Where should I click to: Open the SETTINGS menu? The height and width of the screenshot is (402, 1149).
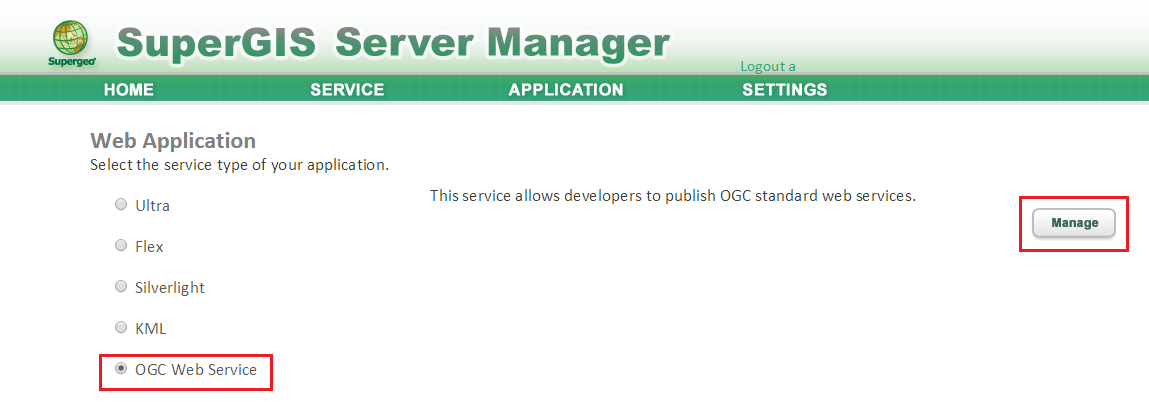click(785, 89)
